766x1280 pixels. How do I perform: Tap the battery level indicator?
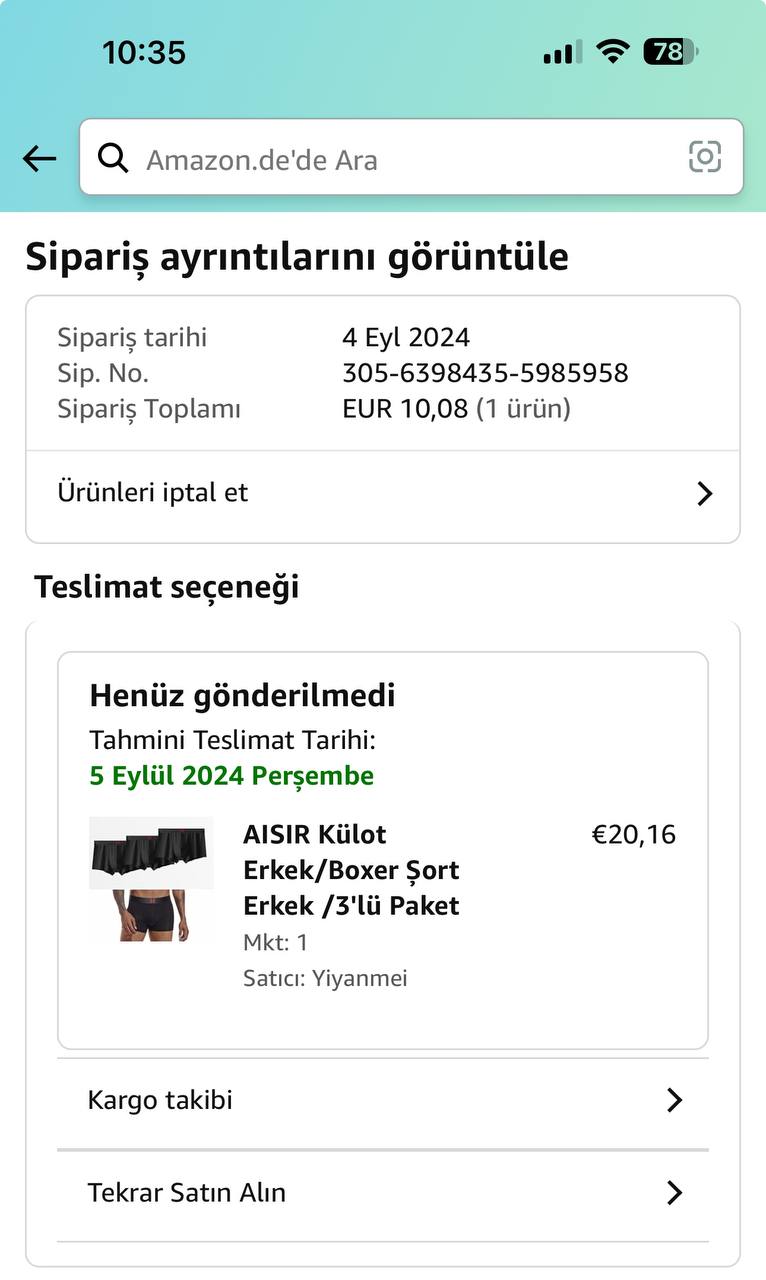pos(671,51)
